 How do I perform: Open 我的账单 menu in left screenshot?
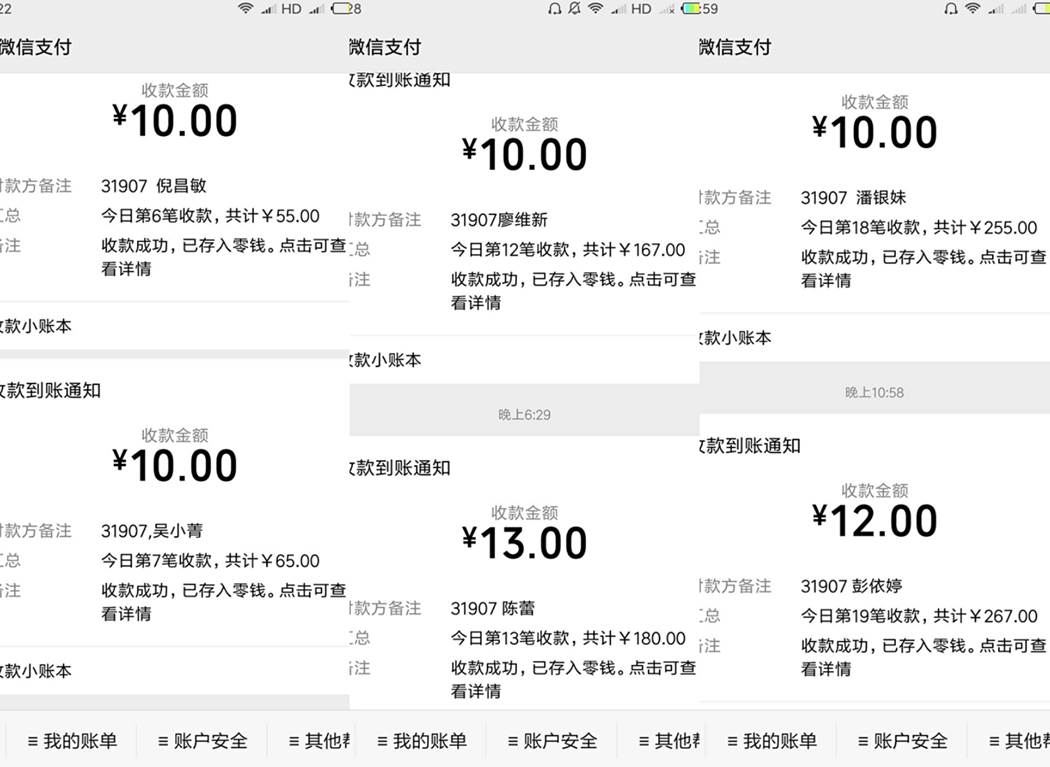point(72,741)
